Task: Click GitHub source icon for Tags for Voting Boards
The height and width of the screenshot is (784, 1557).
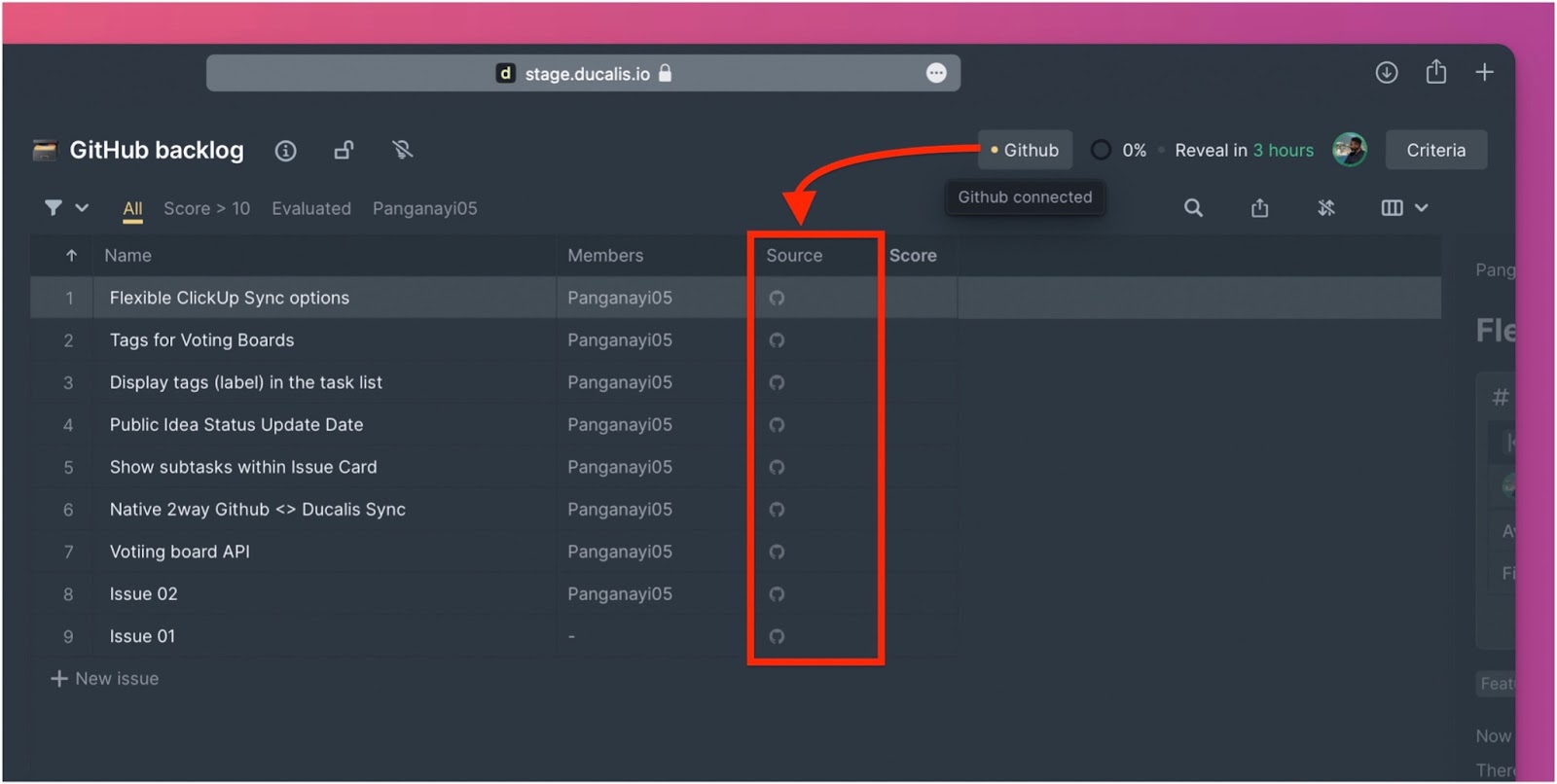Action: coord(777,339)
